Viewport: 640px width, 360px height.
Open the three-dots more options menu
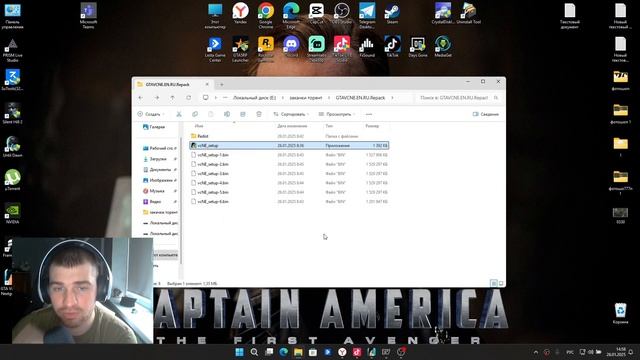tap(369, 114)
